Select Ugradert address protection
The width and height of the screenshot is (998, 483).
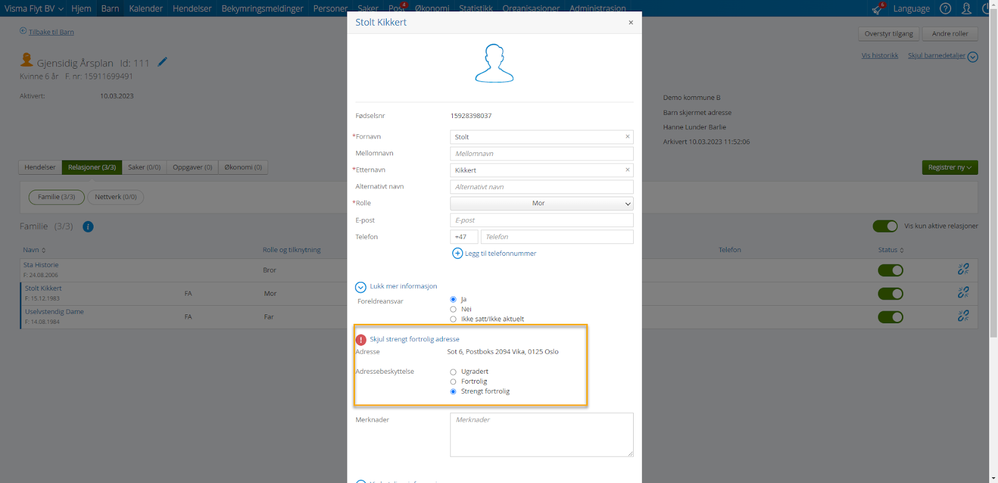point(453,371)
